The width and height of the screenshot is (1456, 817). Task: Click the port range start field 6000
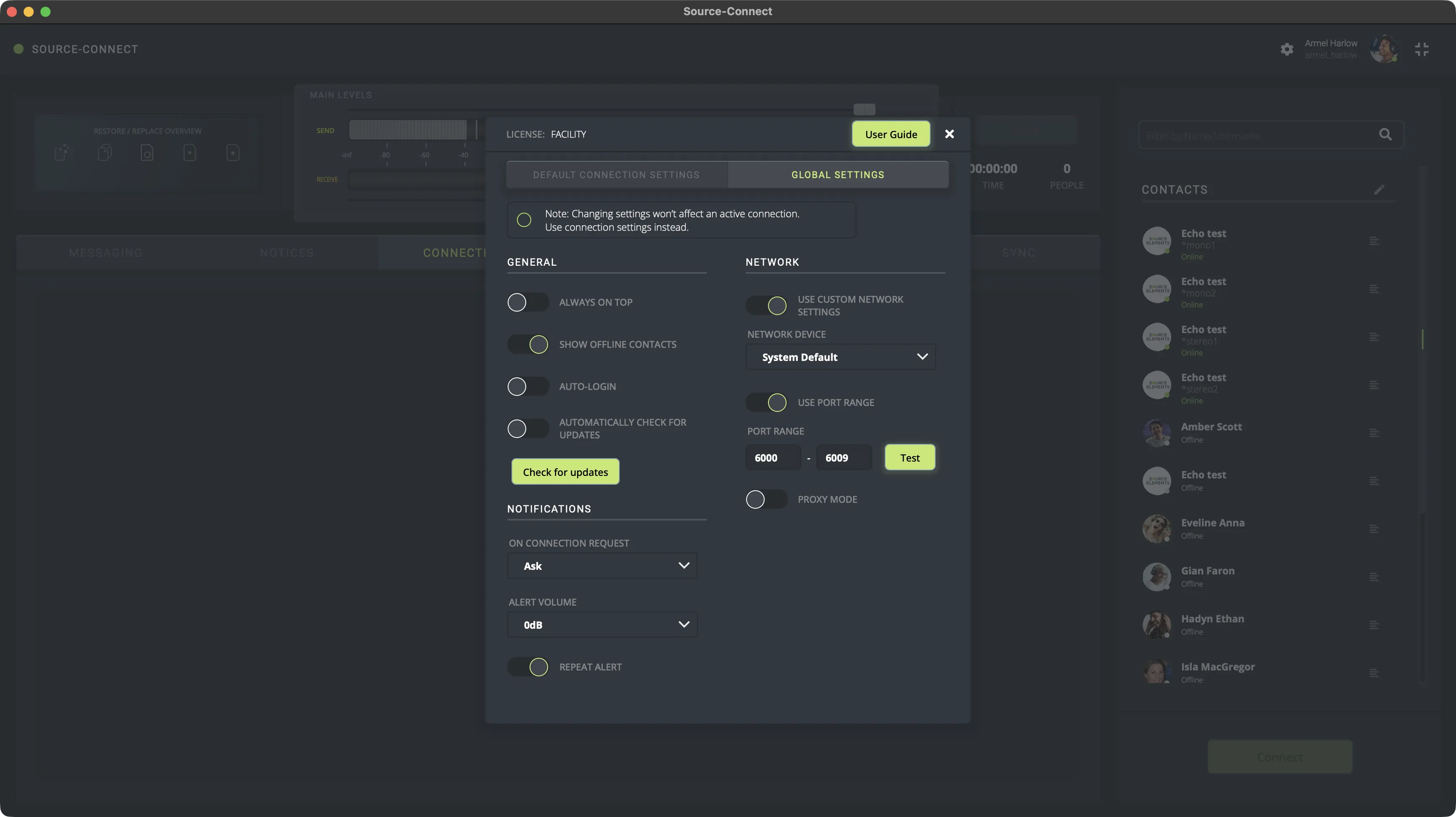[x=773, y=458]
